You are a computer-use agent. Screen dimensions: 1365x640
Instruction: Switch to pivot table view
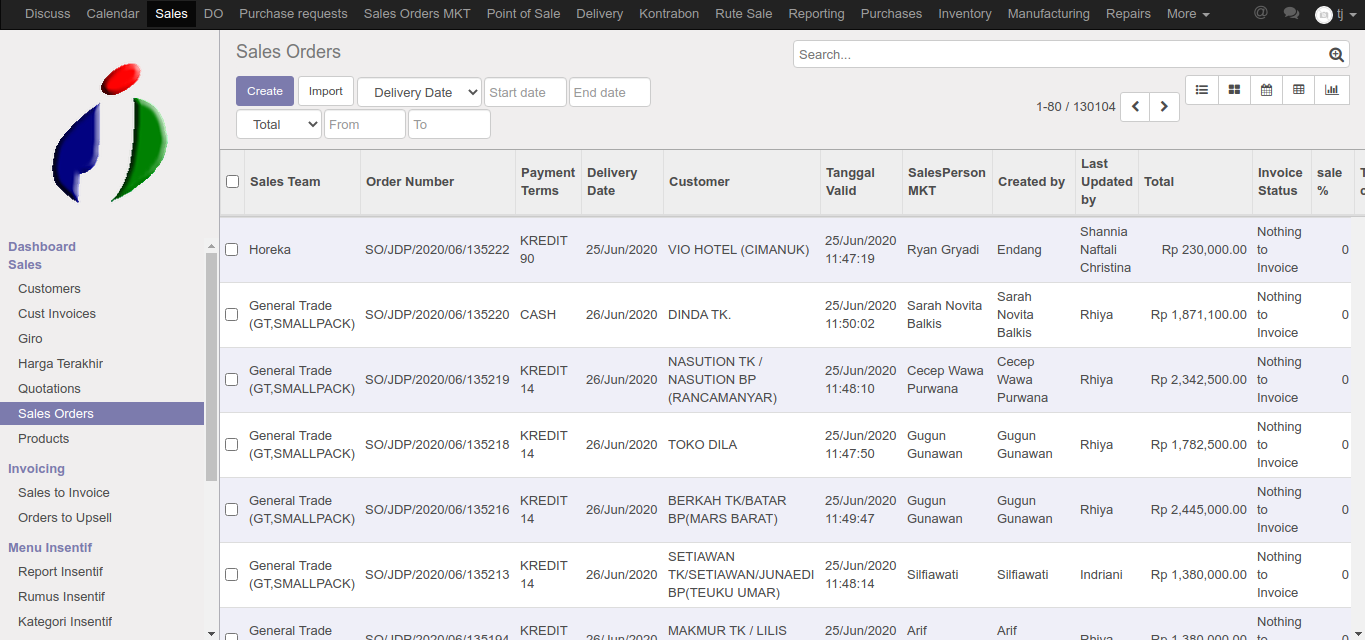pos(1298,90)
